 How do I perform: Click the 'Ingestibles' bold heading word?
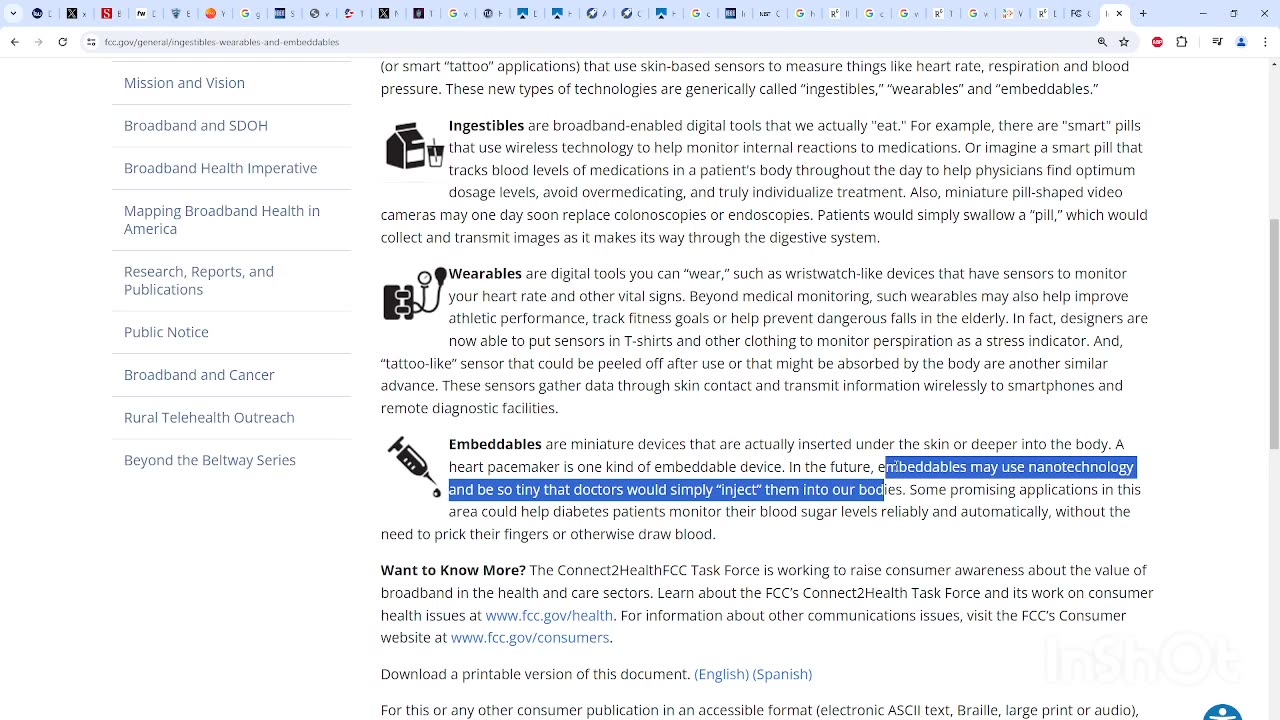point(486,125)
